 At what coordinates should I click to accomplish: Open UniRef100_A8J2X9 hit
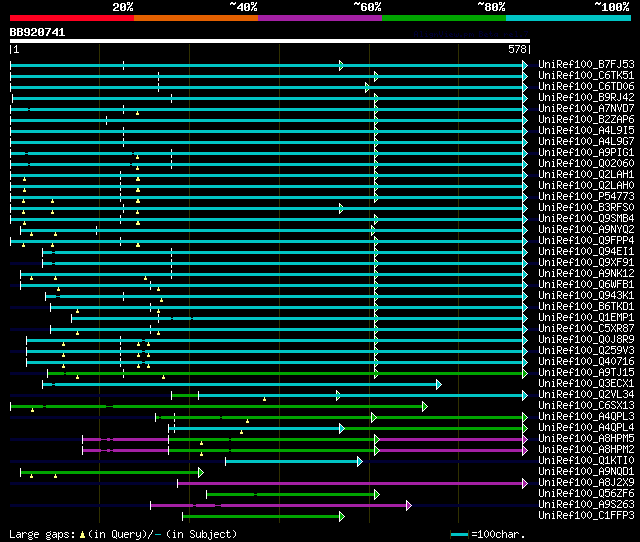click(x=586, y=483)
